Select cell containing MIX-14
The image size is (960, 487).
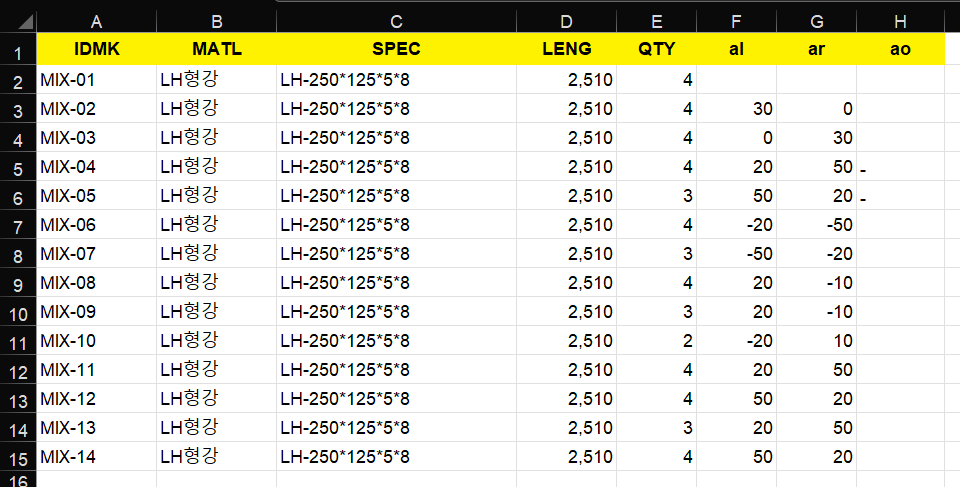coord(96,456)
